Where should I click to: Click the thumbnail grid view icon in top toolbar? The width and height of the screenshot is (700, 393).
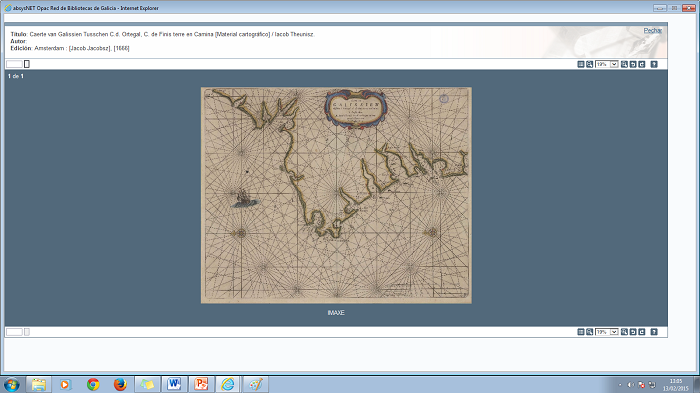pos(581,64)
